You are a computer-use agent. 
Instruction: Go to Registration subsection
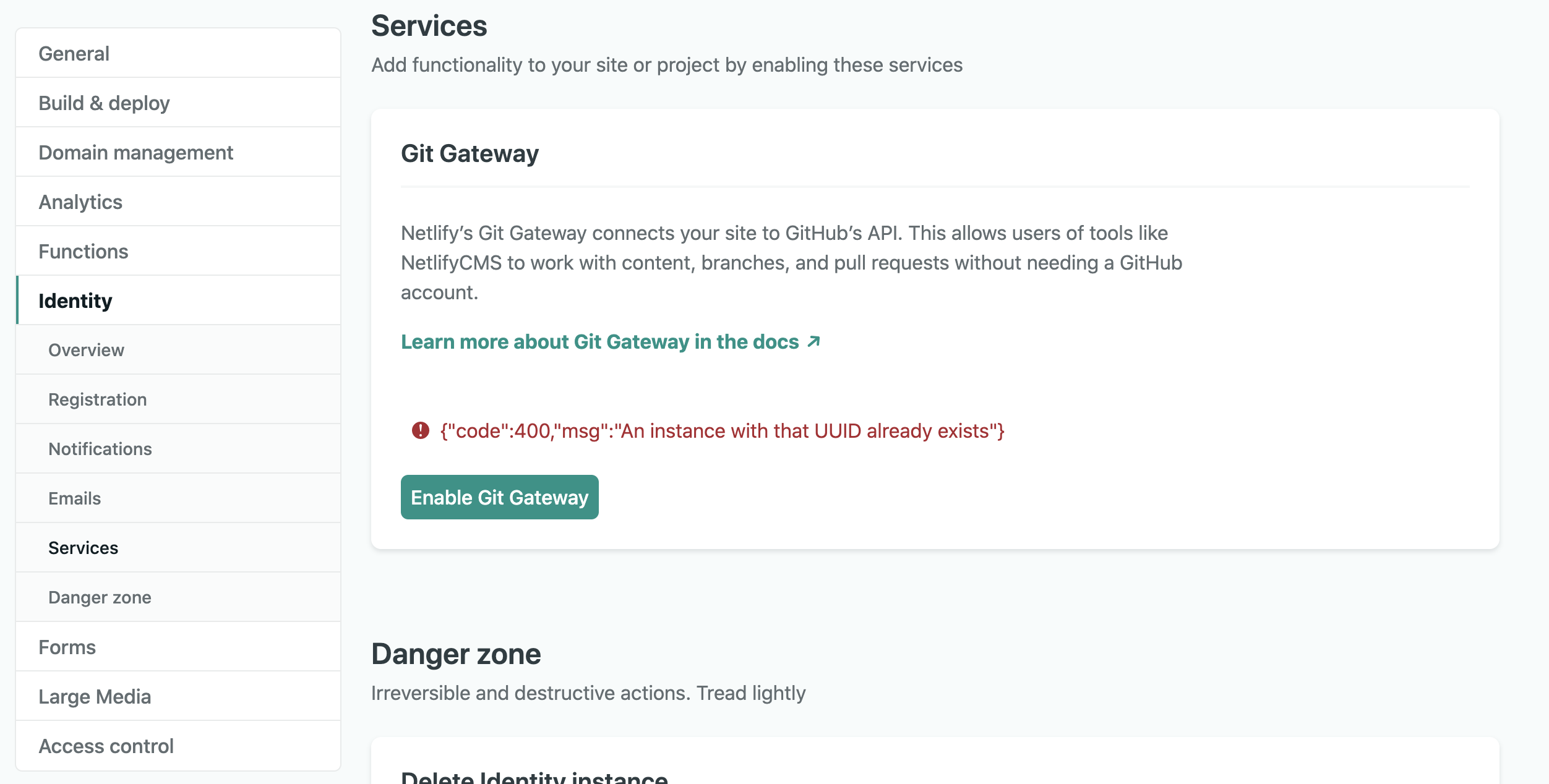click(x=178, y=399)
